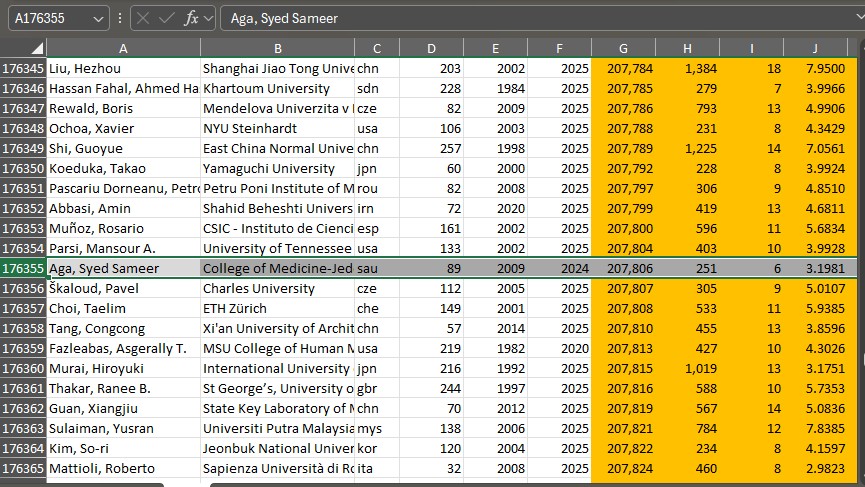The width and height of the screenshot is (865, 487).
Task: Expand the dropdown next to the fx icon
Action: (209, 19)
